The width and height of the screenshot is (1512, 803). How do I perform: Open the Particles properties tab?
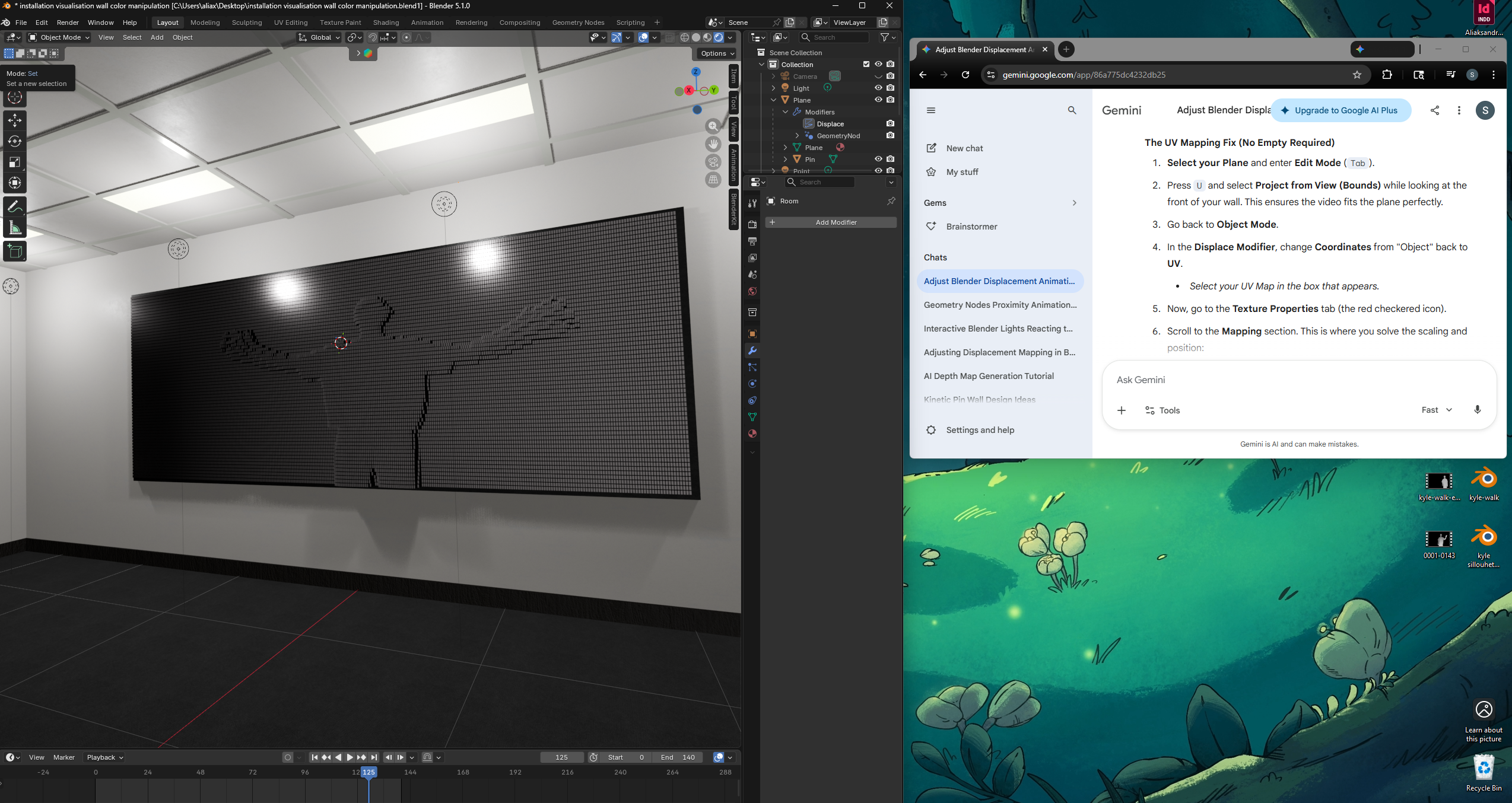(x=752, y=367)
